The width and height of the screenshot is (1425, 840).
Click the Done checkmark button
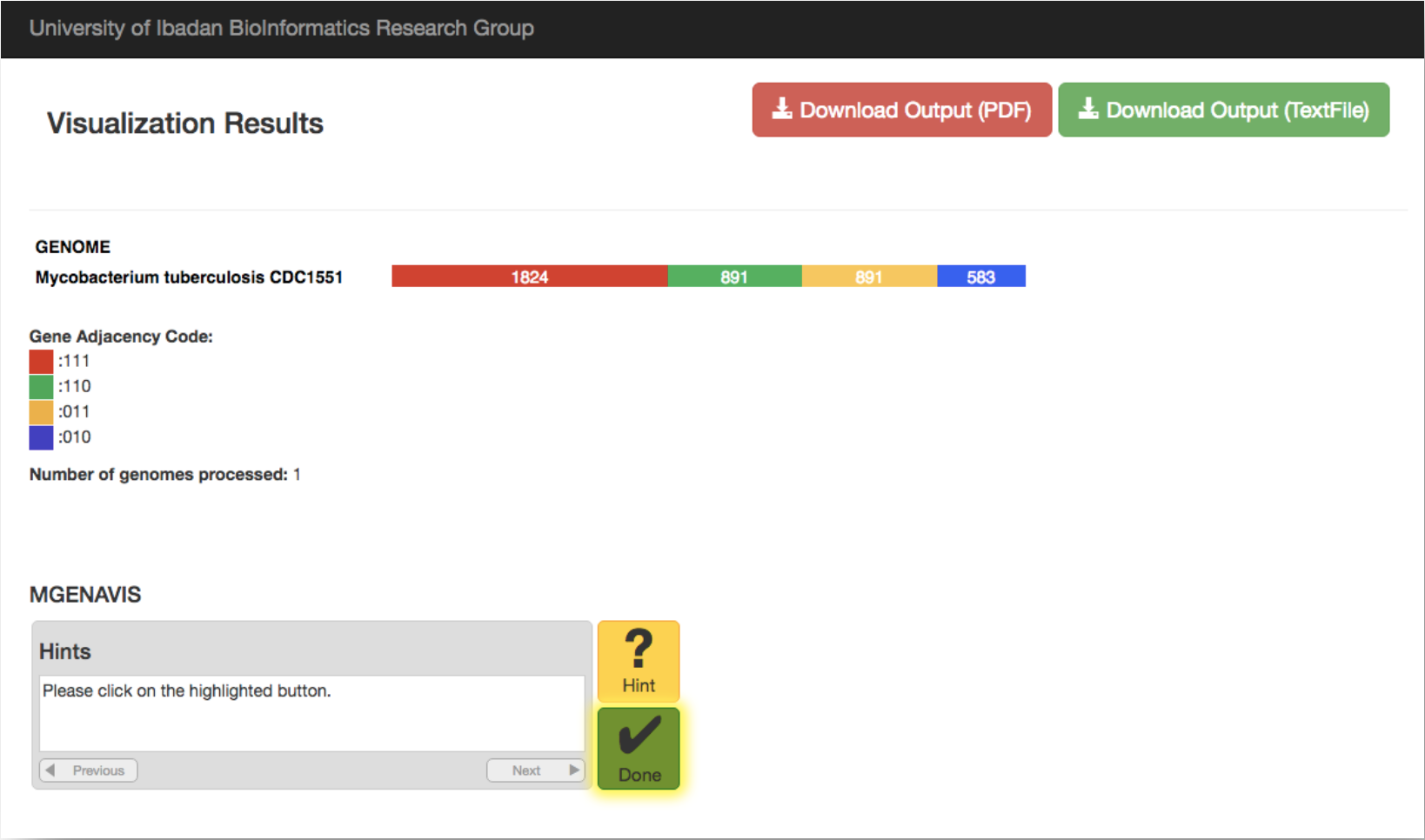click(639, 748)
